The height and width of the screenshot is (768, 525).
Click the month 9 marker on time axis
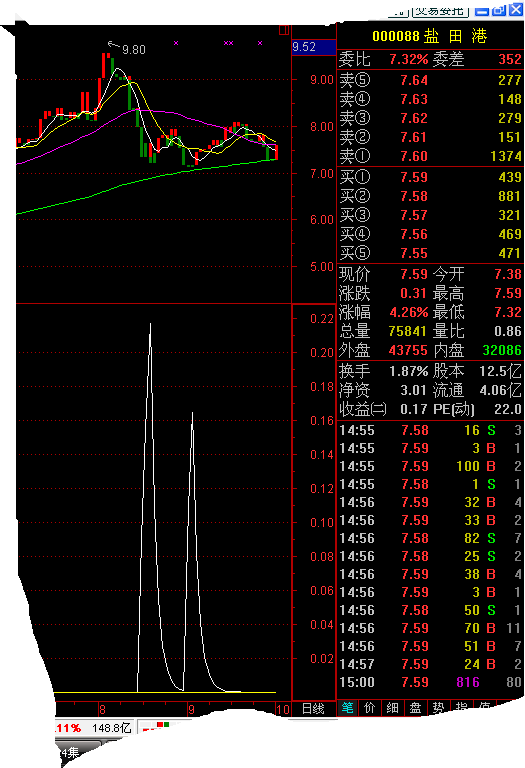point(191,709)
